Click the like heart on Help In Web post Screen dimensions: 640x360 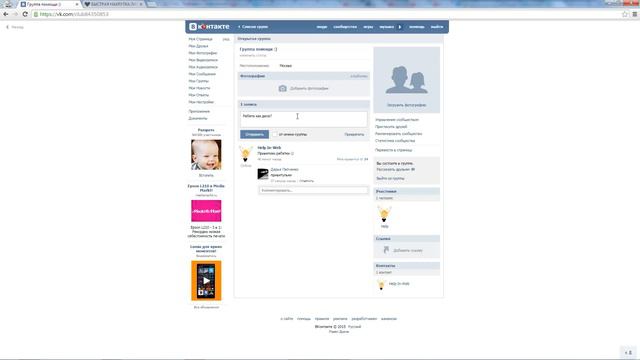point(361,159)
